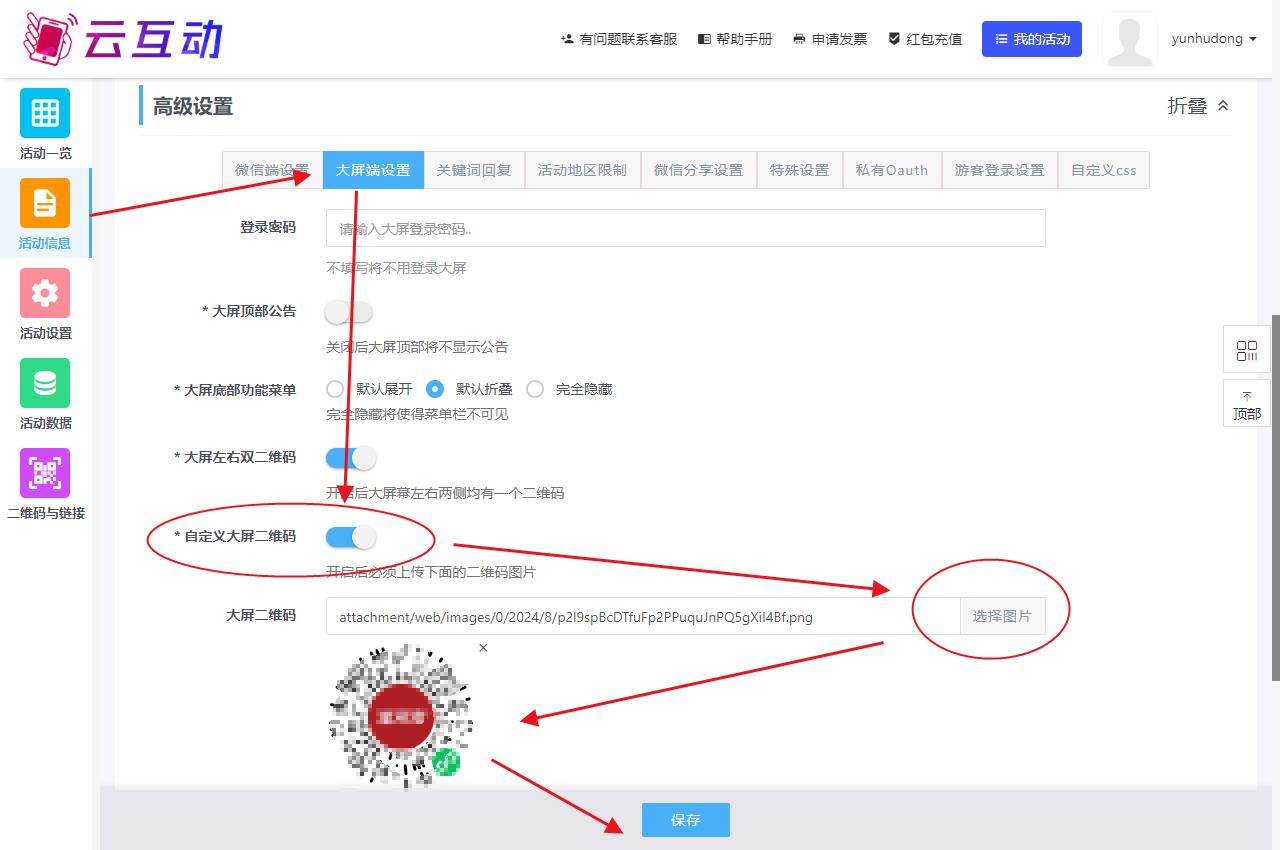Remove the uploaded QR image with X
Screen dimensions: 1280x850
[x=483, y=648]
